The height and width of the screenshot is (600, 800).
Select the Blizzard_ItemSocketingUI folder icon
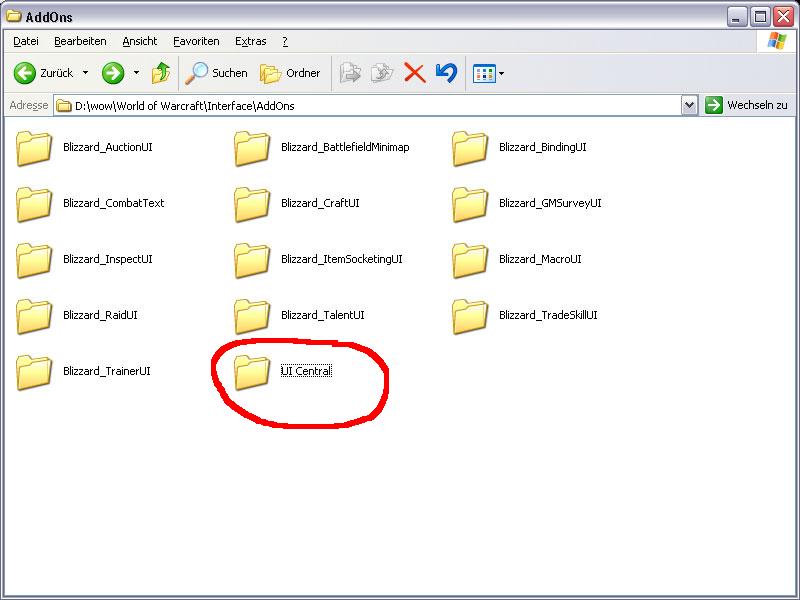click(x=252, y=261)
